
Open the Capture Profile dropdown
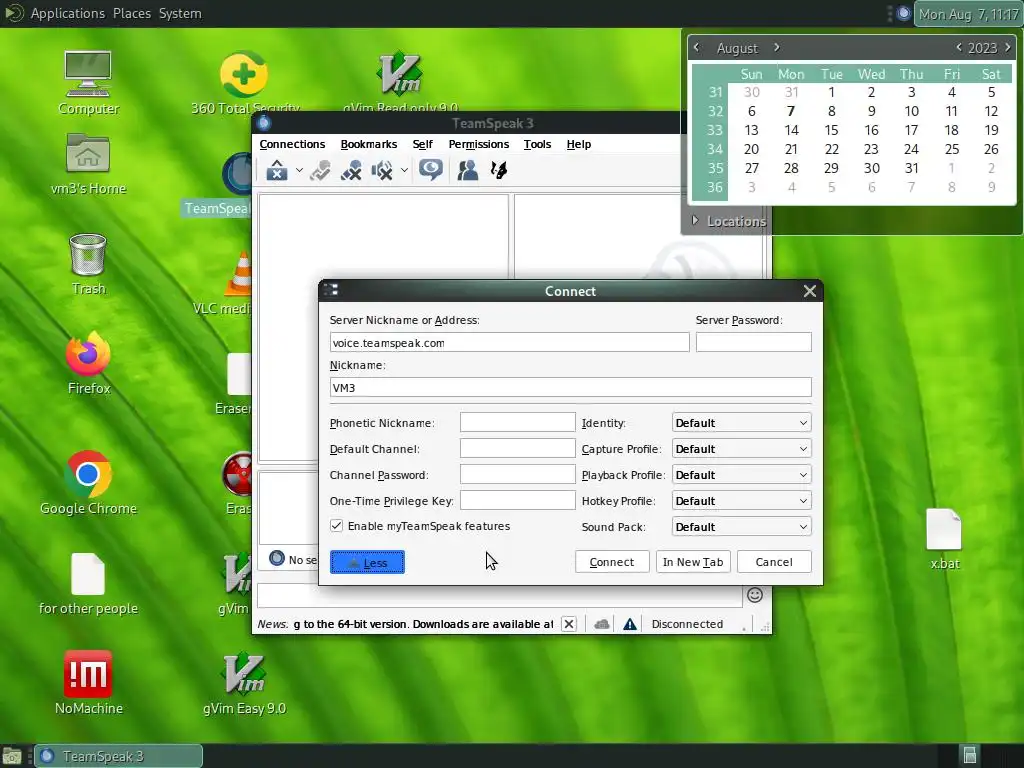point(741,449)
